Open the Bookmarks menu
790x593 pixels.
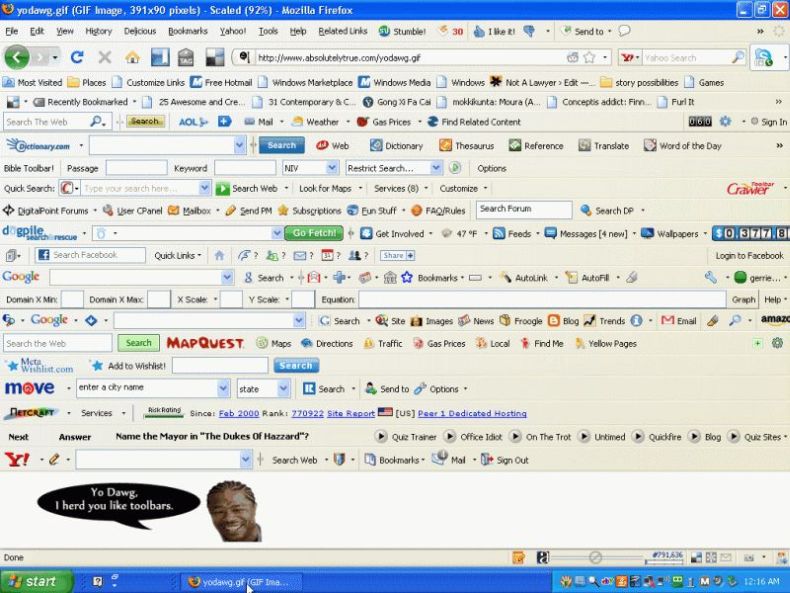[187, 31]
